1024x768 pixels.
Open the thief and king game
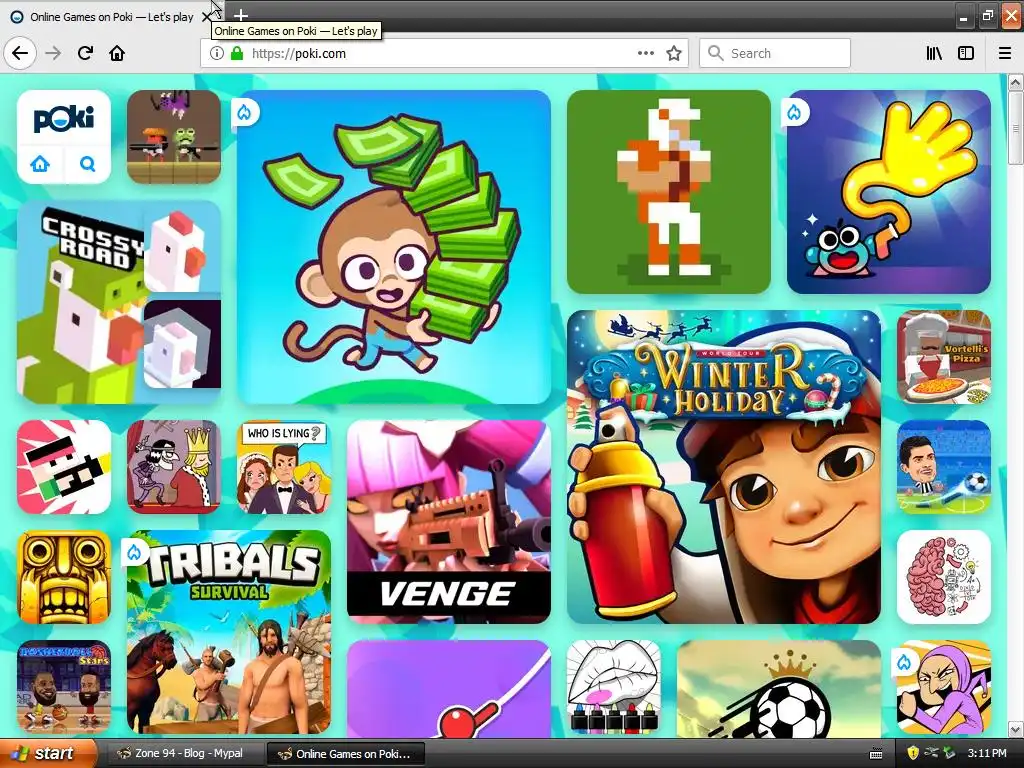(174, 467)
